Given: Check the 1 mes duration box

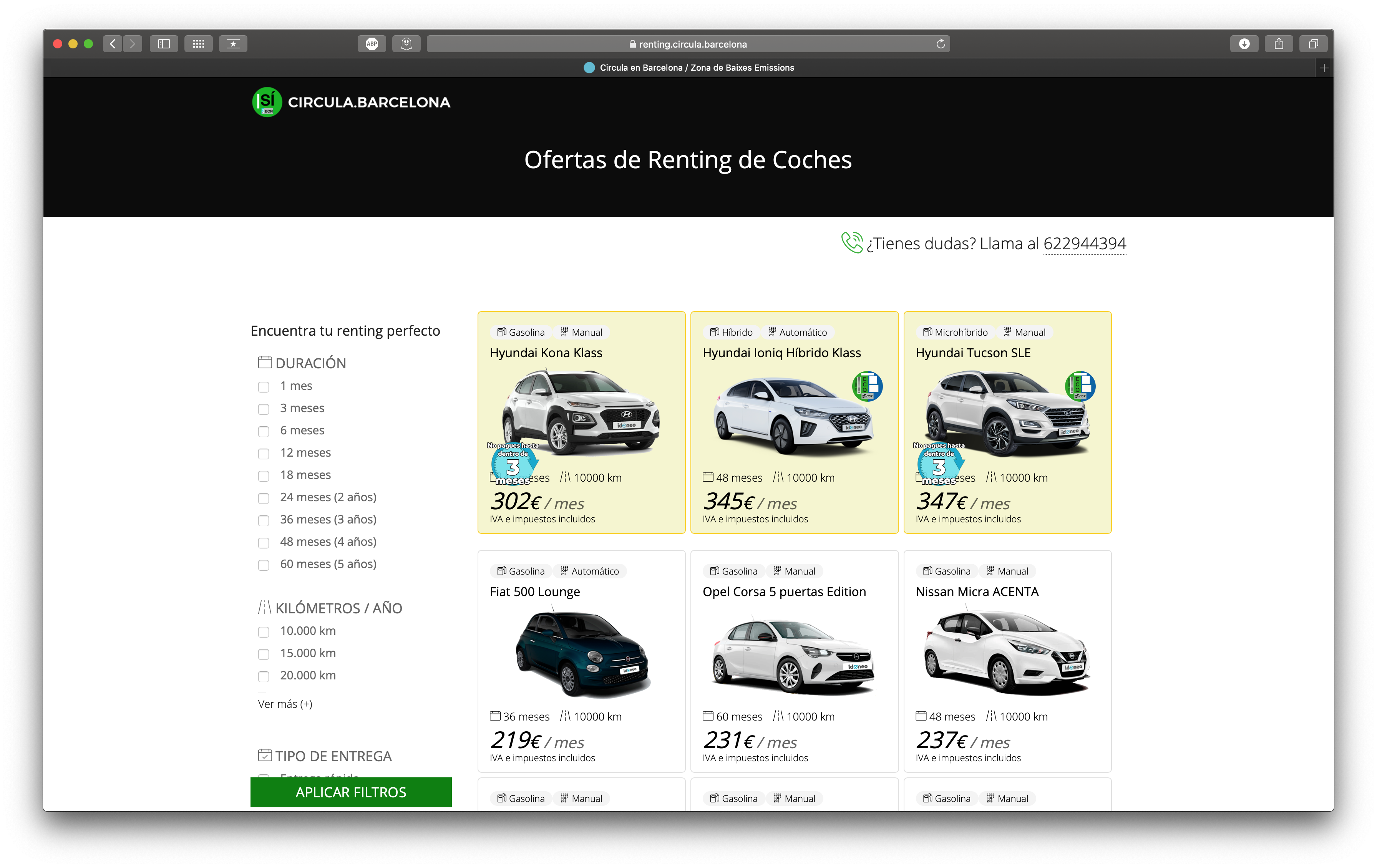Looking at the screenshot, I should point(264,387).
